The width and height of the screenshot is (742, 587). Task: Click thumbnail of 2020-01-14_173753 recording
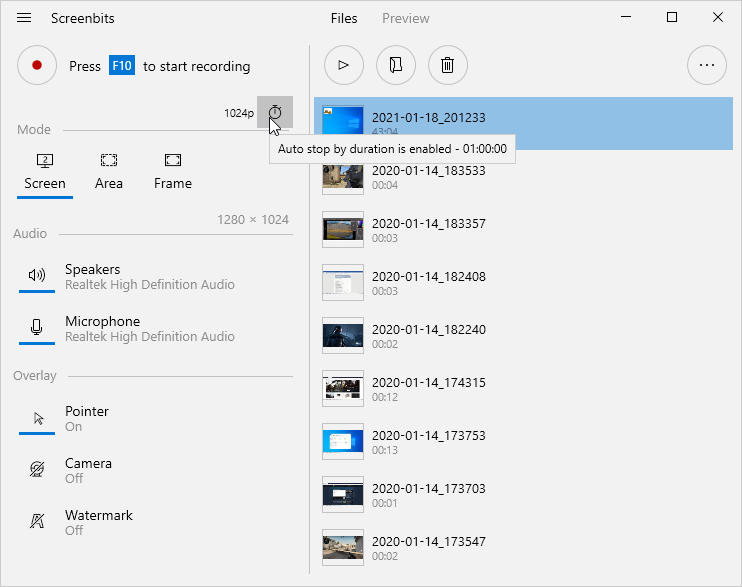343,442
